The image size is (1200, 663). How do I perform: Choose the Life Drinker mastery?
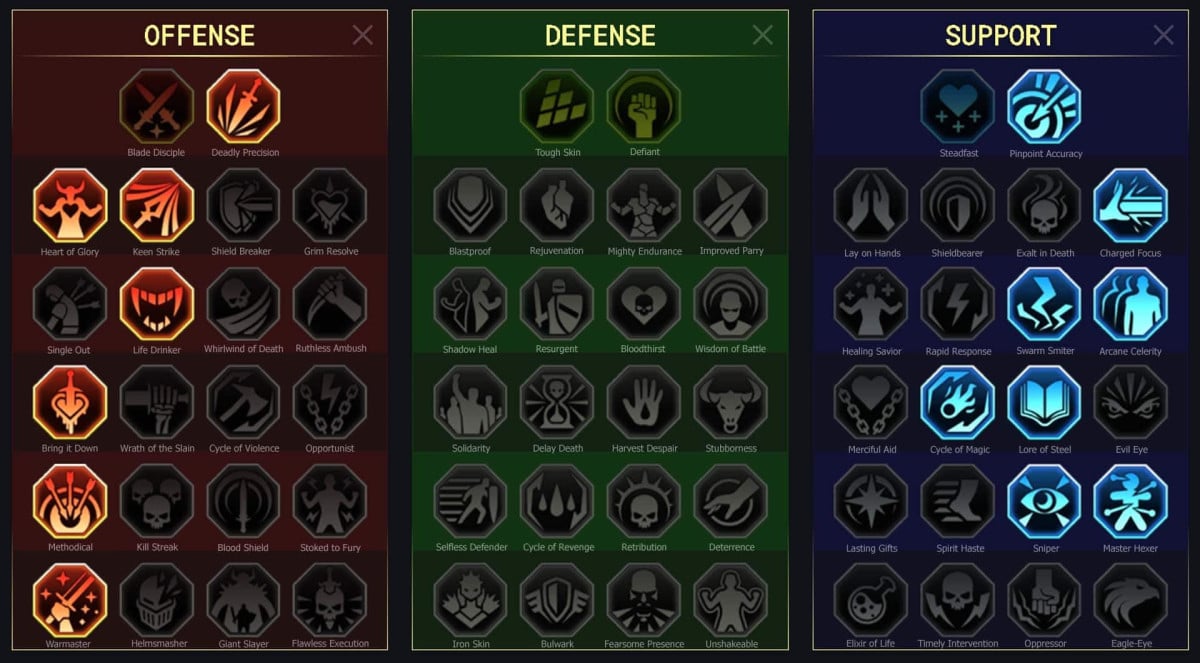pyautogui.click(x=156, y=303)
